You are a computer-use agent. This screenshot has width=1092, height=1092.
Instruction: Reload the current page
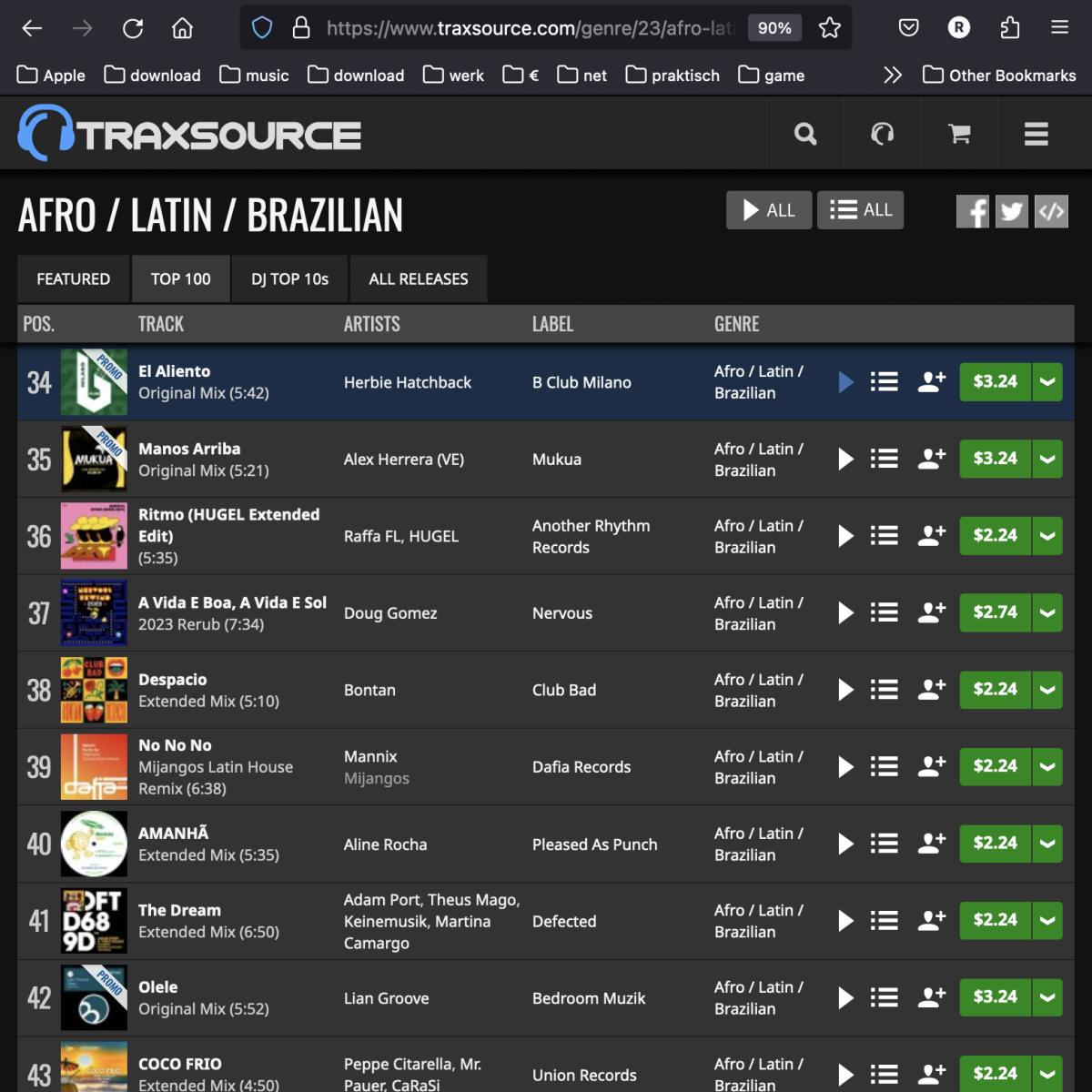133,28
